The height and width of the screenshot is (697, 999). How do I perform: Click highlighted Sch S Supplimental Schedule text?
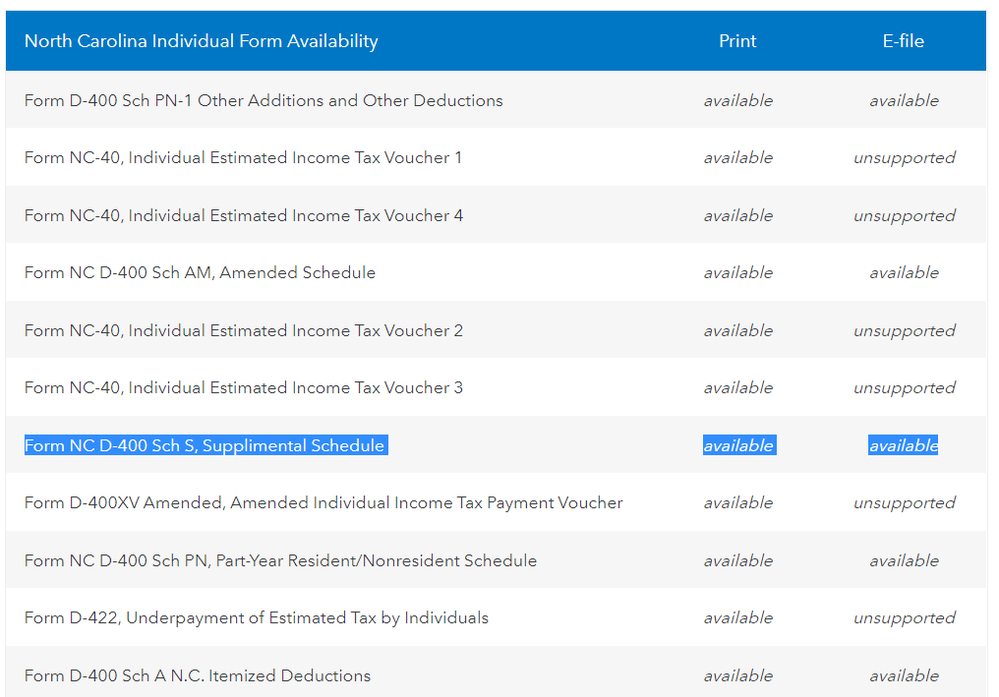[x=204, y=446]
